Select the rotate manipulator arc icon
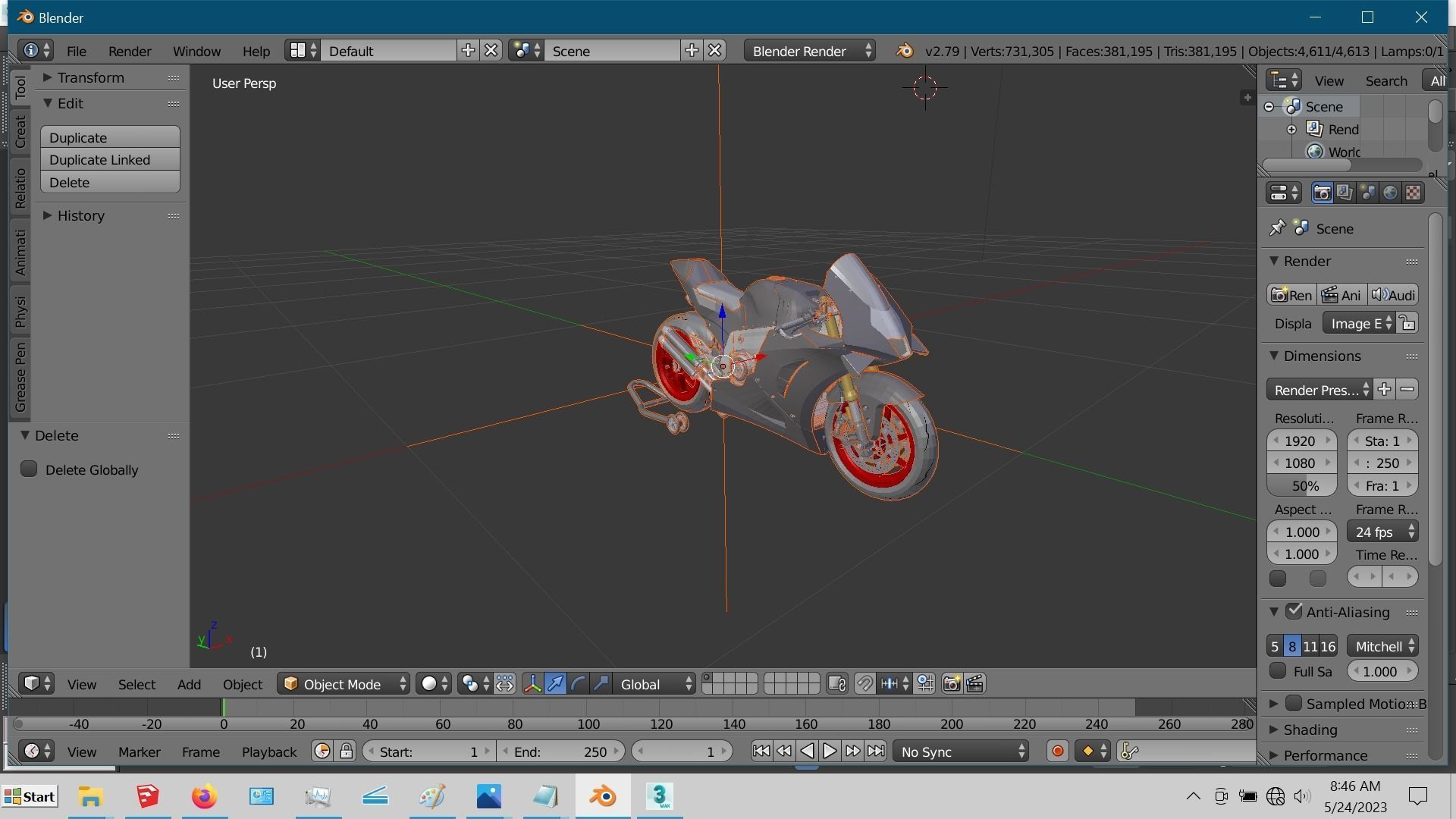Viewport: 1456px width, 819px height. coord(578,684)
